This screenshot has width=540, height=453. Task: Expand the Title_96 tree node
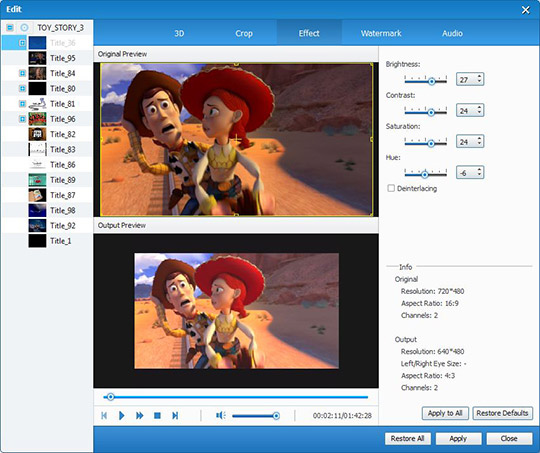tap(22, 119)
